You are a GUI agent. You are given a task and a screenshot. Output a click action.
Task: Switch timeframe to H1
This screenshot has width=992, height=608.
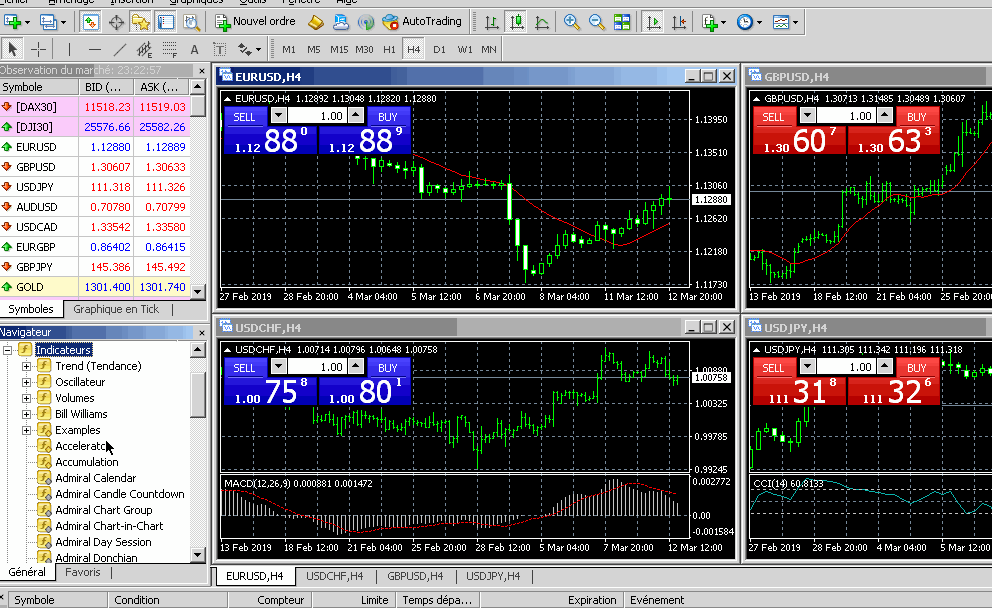(389, 49)
